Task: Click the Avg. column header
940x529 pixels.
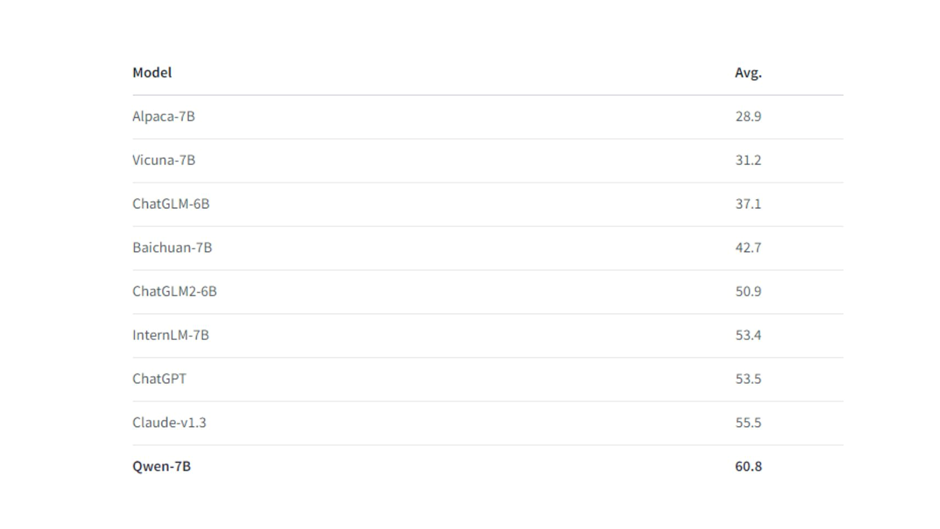Action: [748, 73]
